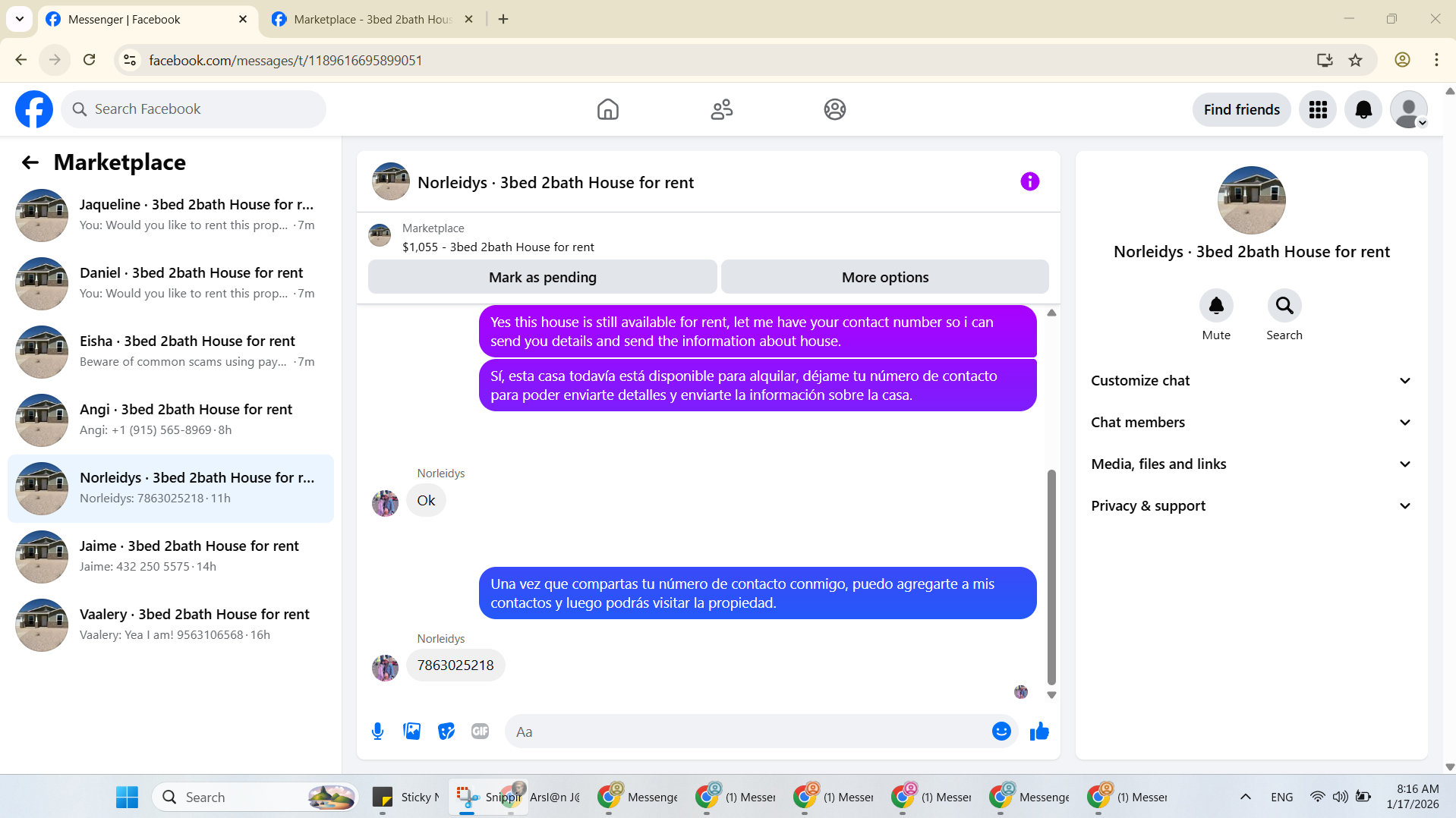Viewport: 1456px width, 818px height.
Task: Click the chat messages scrollbar thumb
Action: 1051,577
